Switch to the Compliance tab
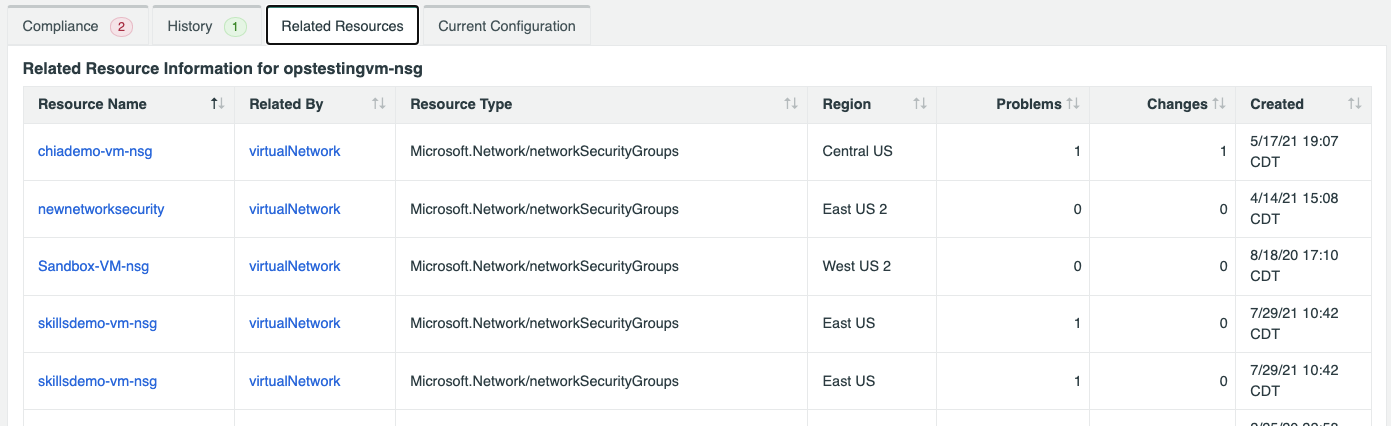This screenshot has height=426, width=1391. pyautogui.click(x=61, y=27)
